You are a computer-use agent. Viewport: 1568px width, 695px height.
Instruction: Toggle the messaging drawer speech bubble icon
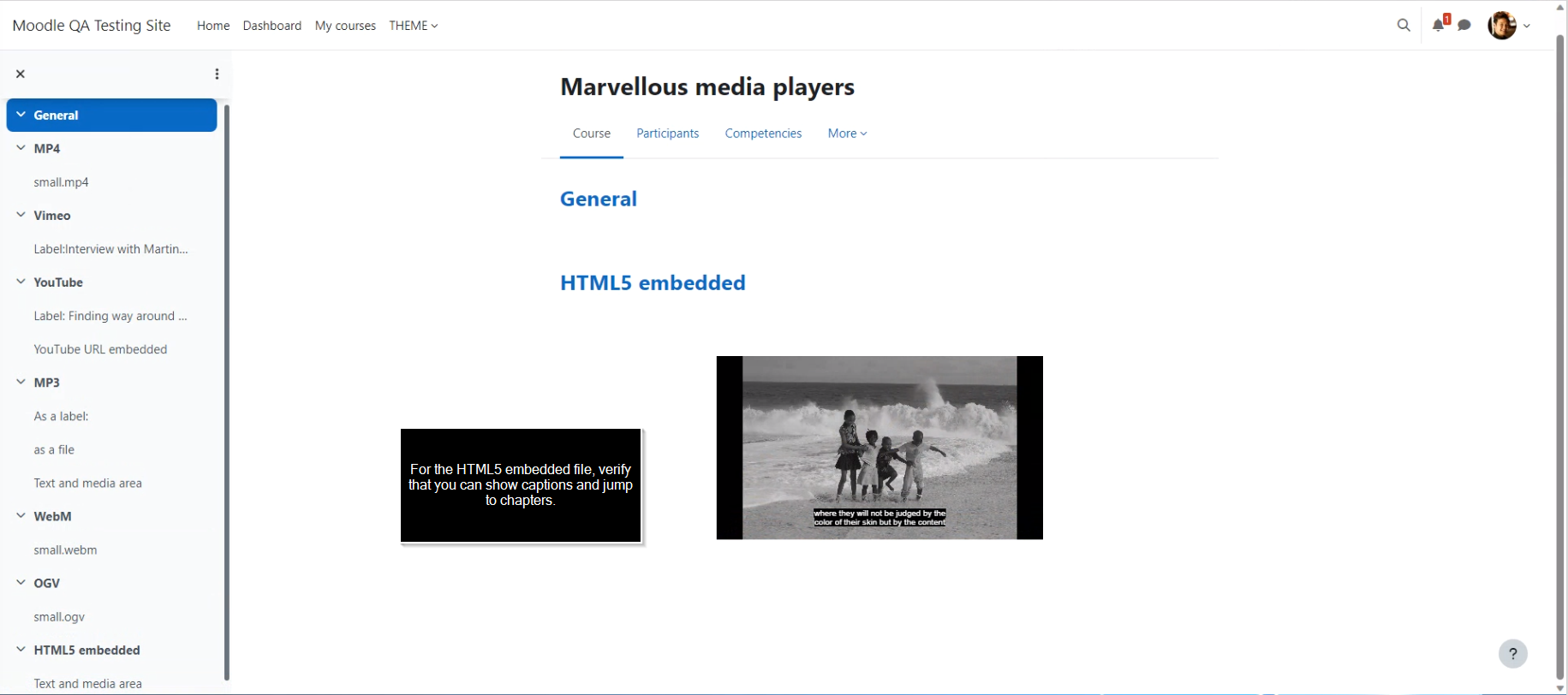pos(1464,25)
